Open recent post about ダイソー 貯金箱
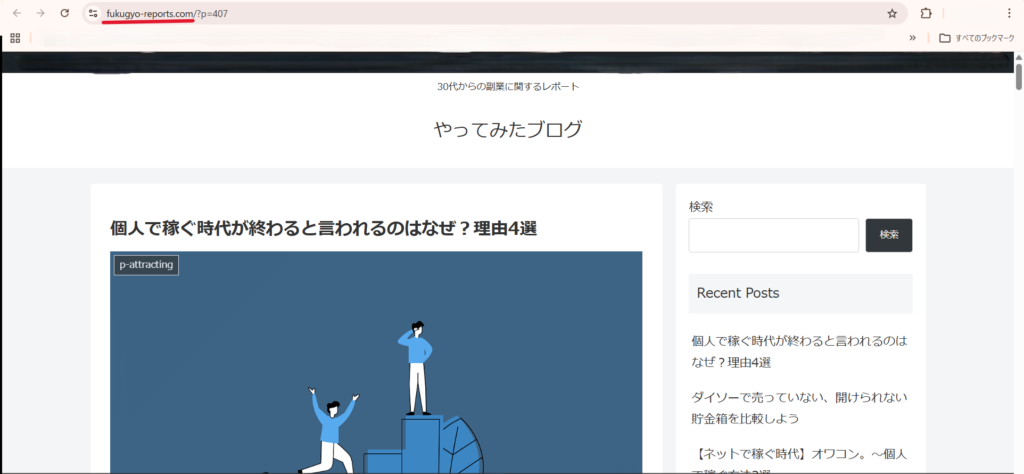The width and height of the screenshot is (1024, 474). click(800, 408)
